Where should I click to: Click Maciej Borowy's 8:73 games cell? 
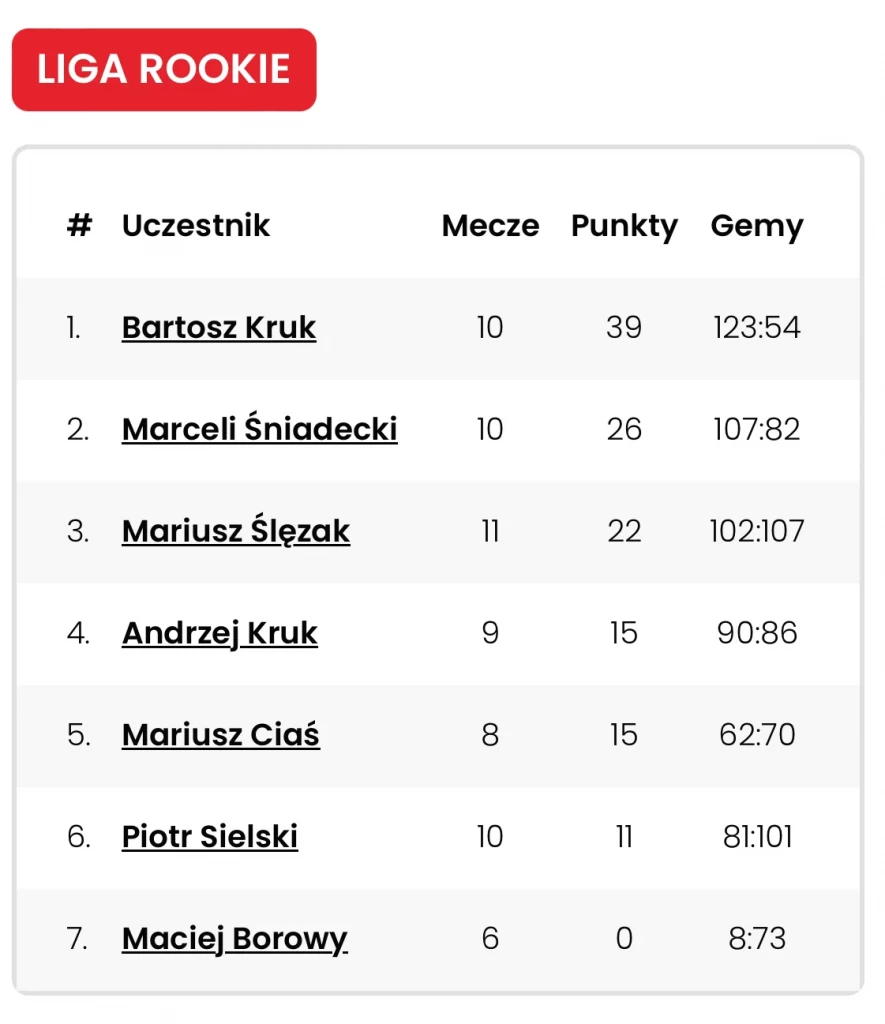(x=757, y=938)
